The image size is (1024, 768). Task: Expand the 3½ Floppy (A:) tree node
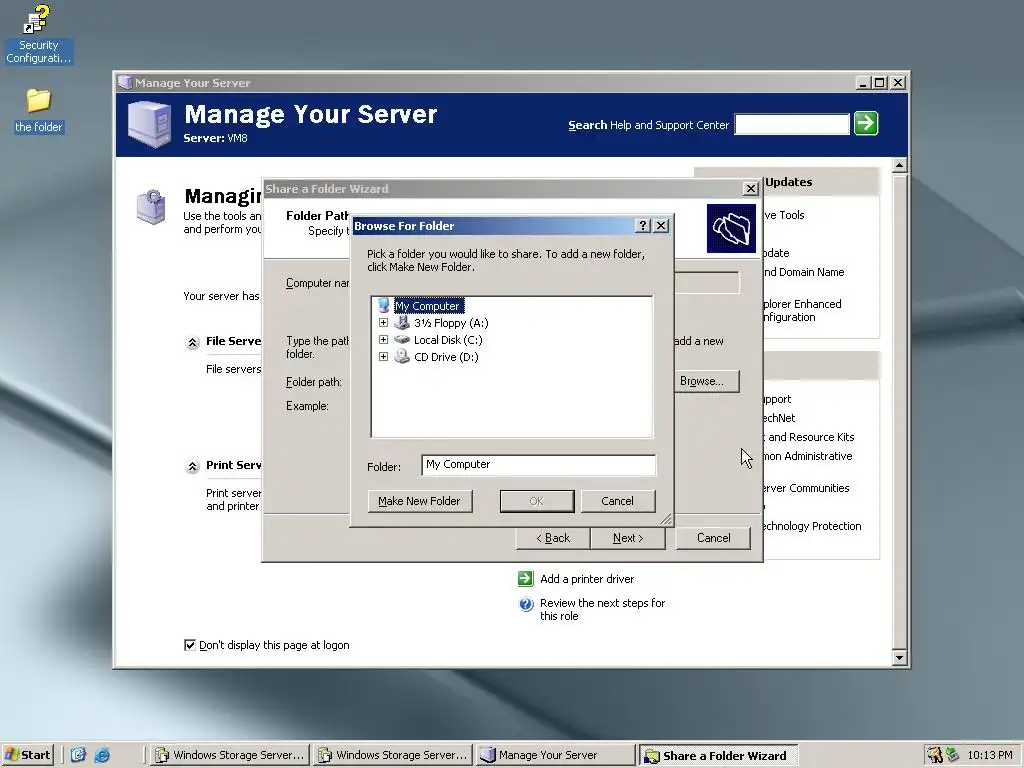(x=383, y=323)
